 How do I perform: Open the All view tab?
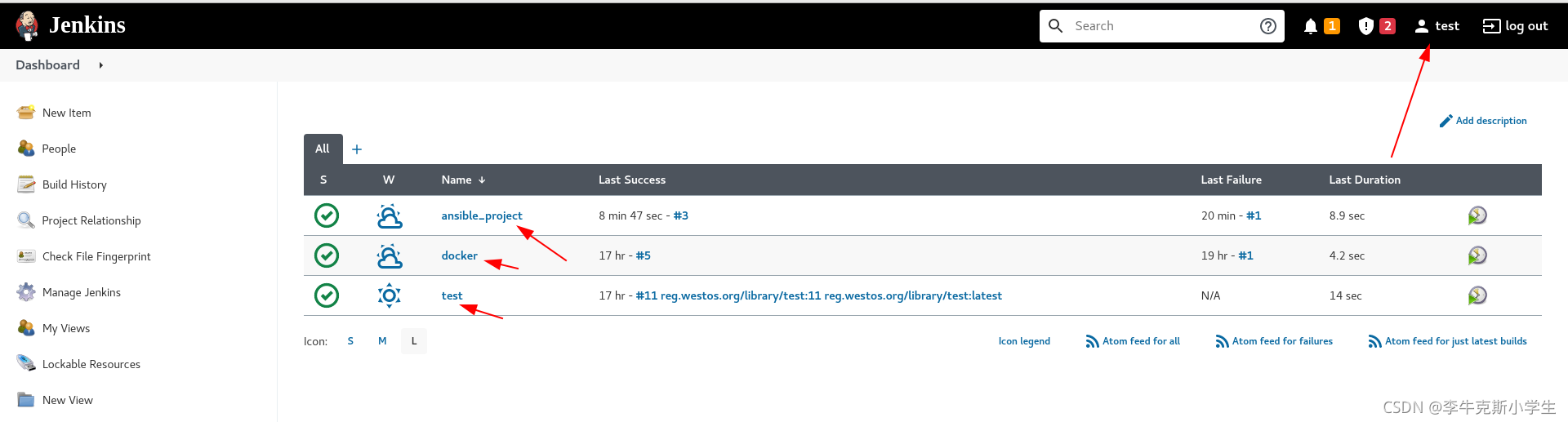(323, 149)
